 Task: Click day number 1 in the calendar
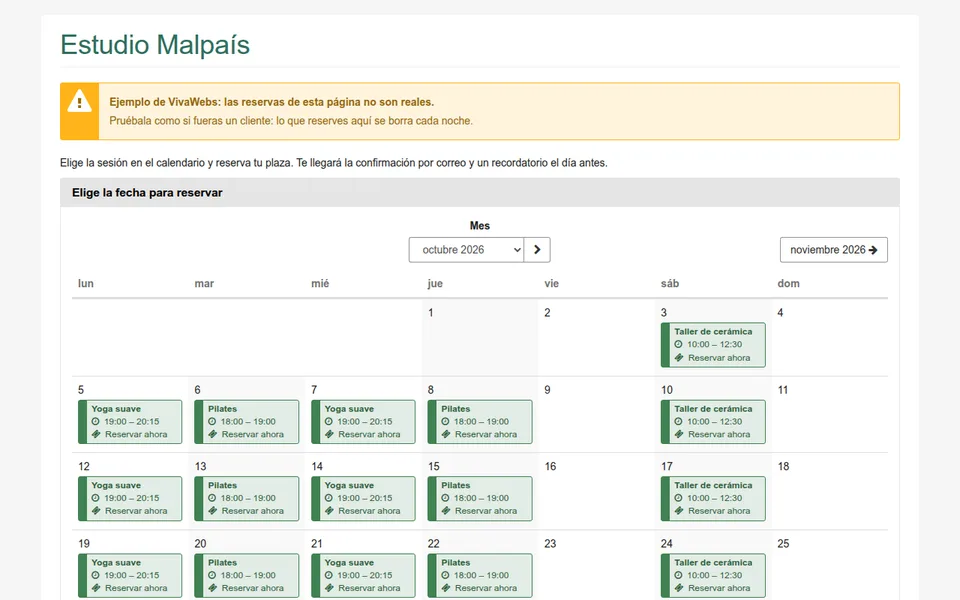coord(430,313)
